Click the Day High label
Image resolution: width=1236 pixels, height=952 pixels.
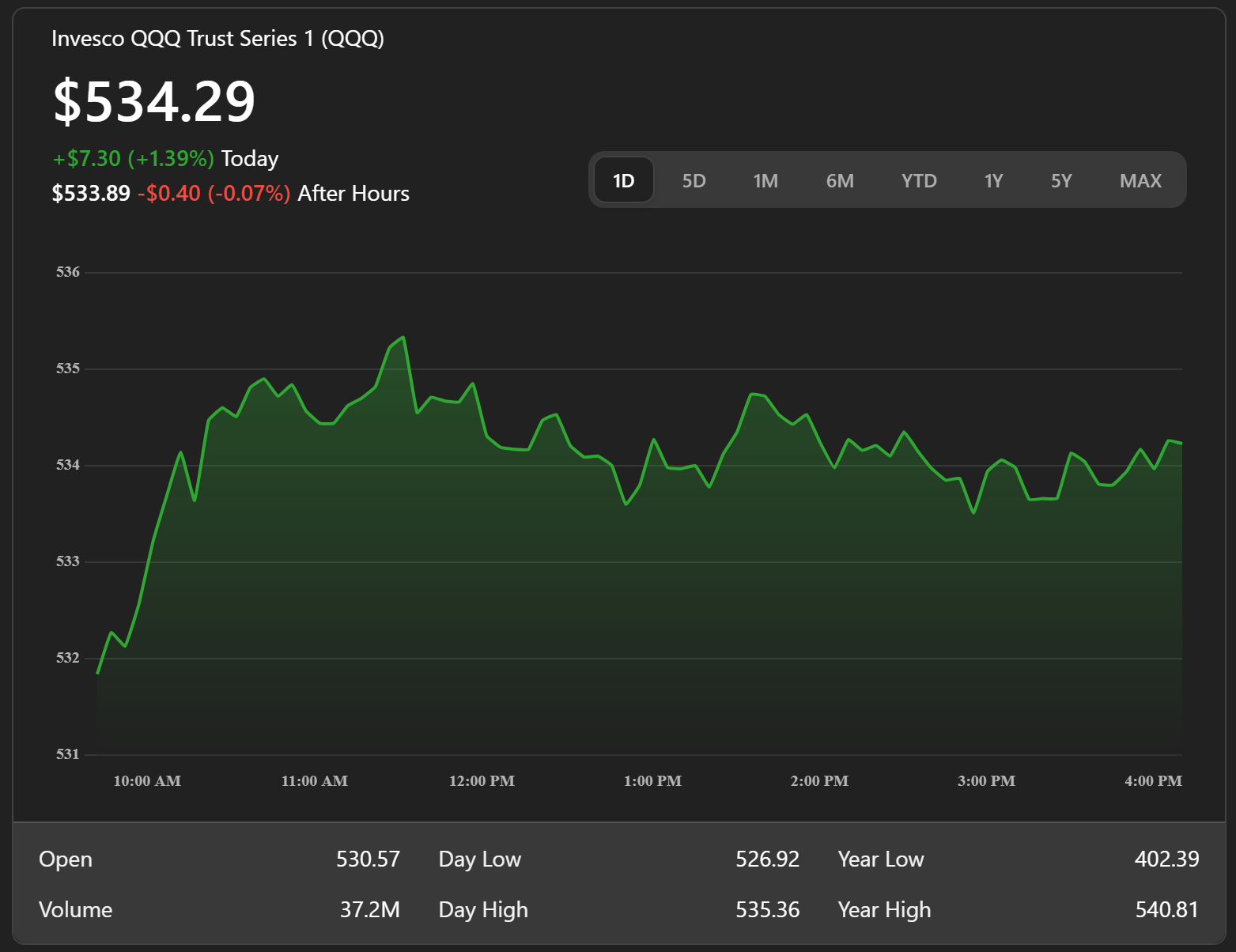pos(483,910)
